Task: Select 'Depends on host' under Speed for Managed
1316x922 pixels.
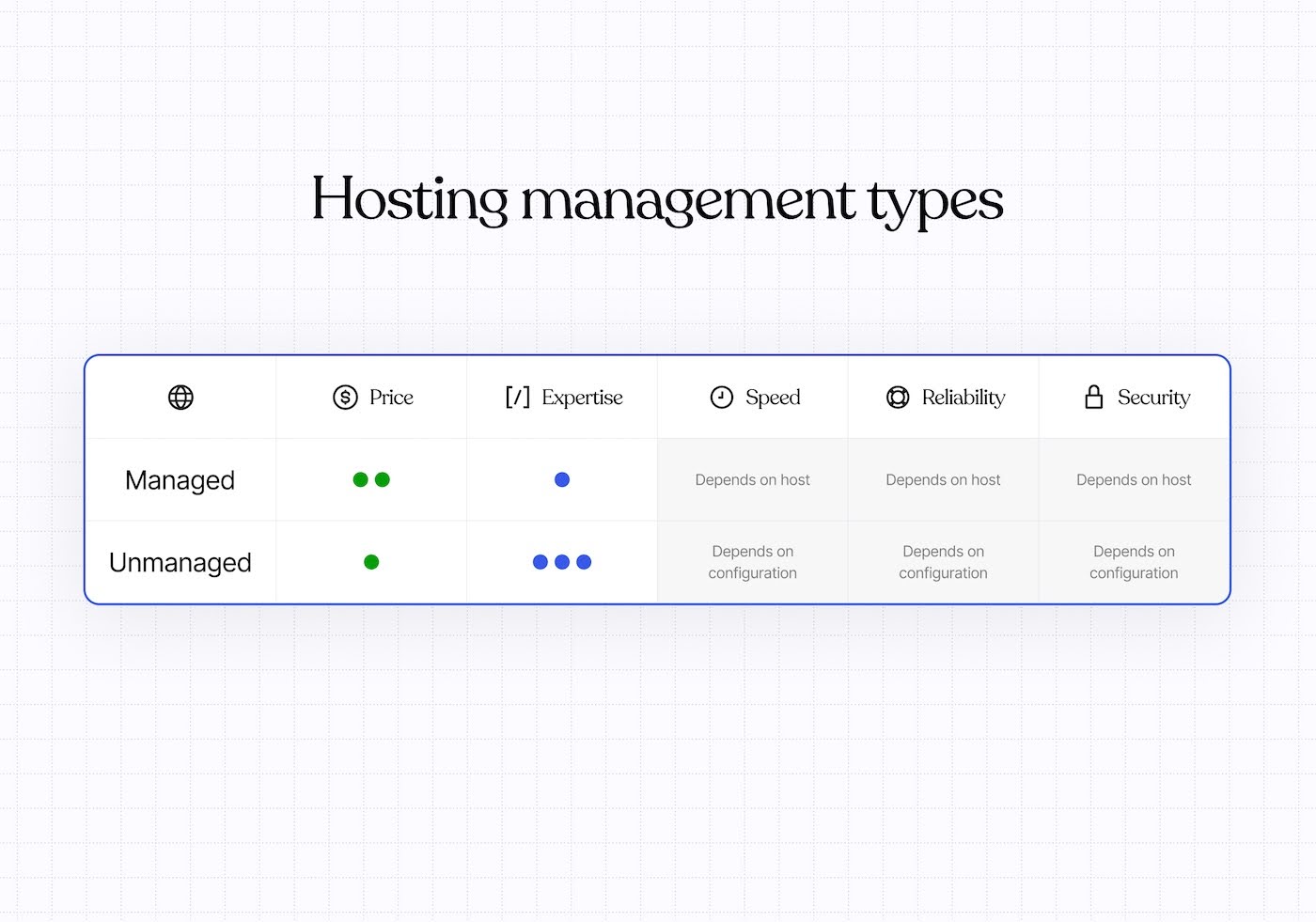Action: point(751,479)
